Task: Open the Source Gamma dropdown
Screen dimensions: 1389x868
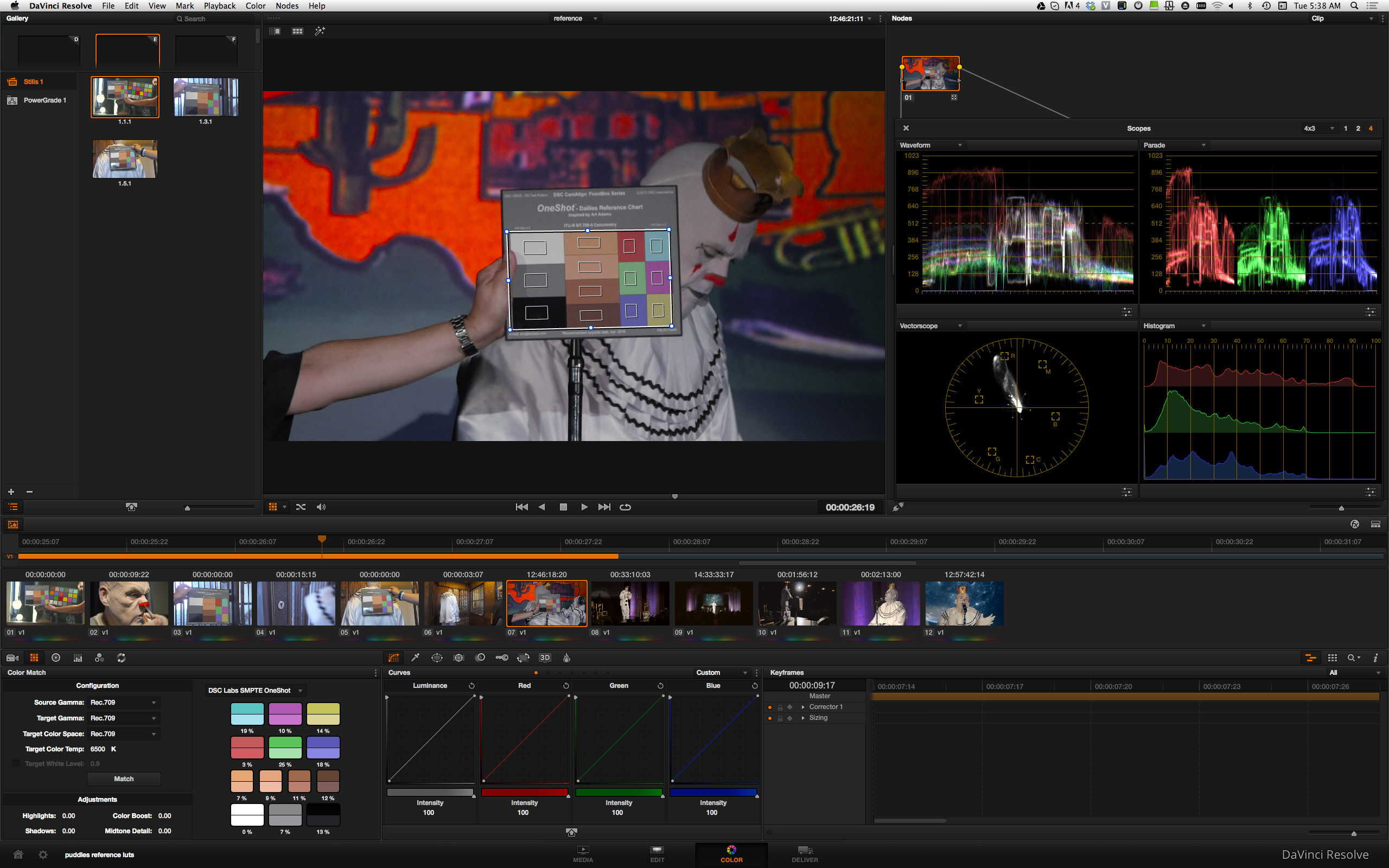Action: pyautogui.click(x=123, y=703)
